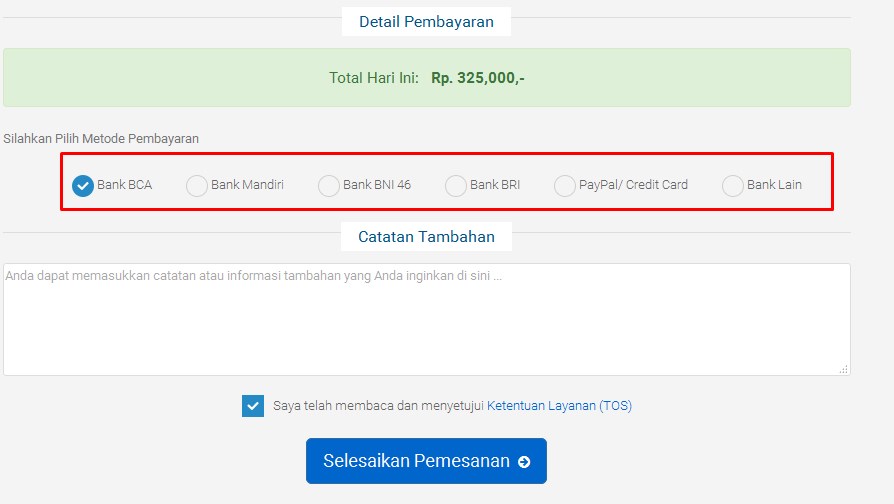Viewport: 894px width, 504px height.
Task: Click the arrow icon in Selesaikan Pemesanan
Action: (524, 462)
